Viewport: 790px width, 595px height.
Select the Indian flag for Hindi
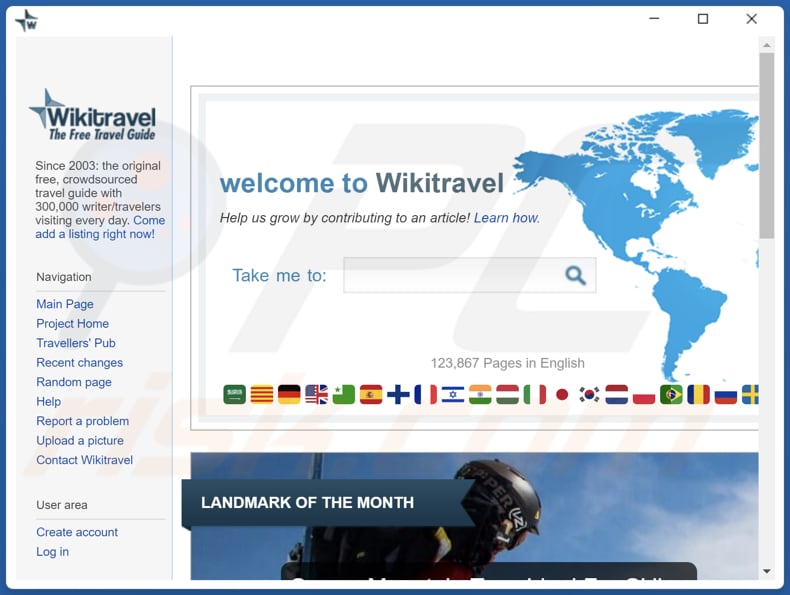(x=480, y=394)
